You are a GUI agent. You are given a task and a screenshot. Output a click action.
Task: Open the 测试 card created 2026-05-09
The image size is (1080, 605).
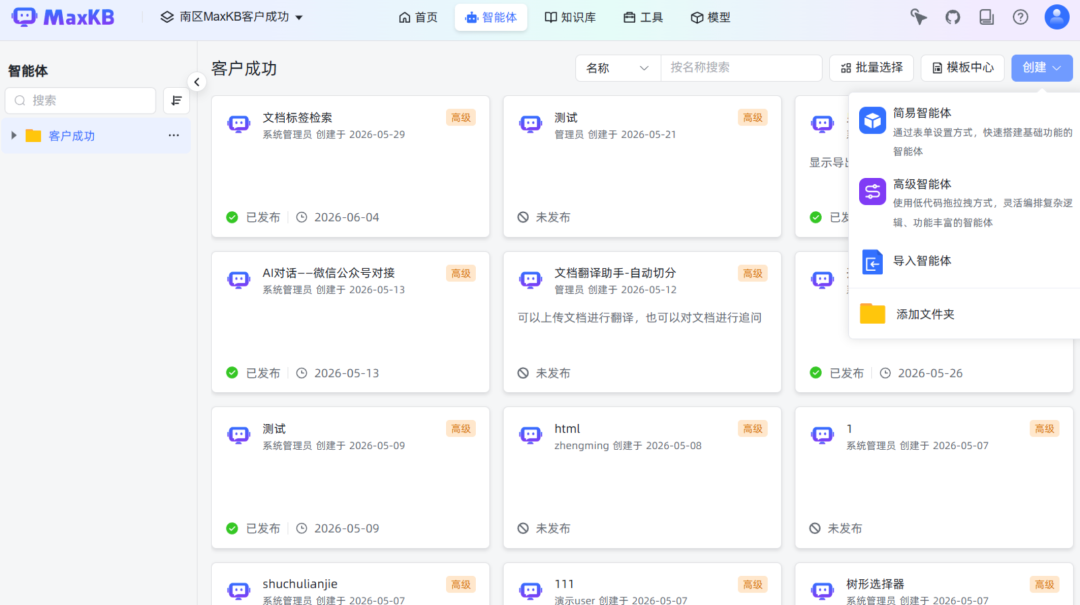351,478
